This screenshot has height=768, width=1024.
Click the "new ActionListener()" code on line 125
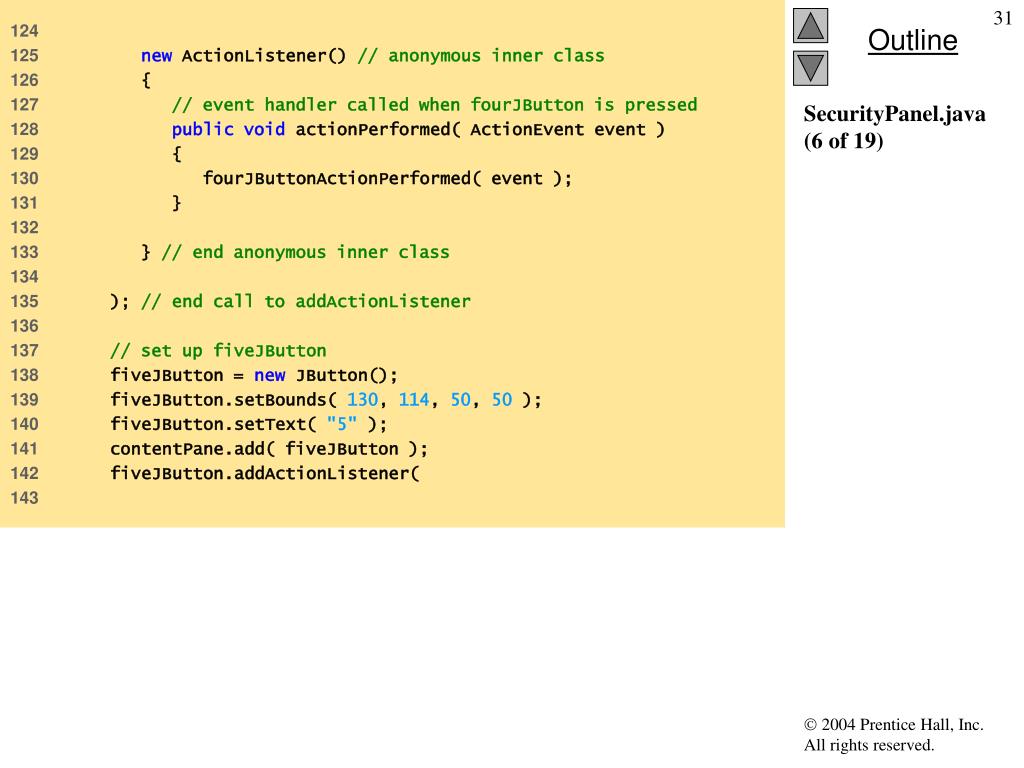[243, 56]
